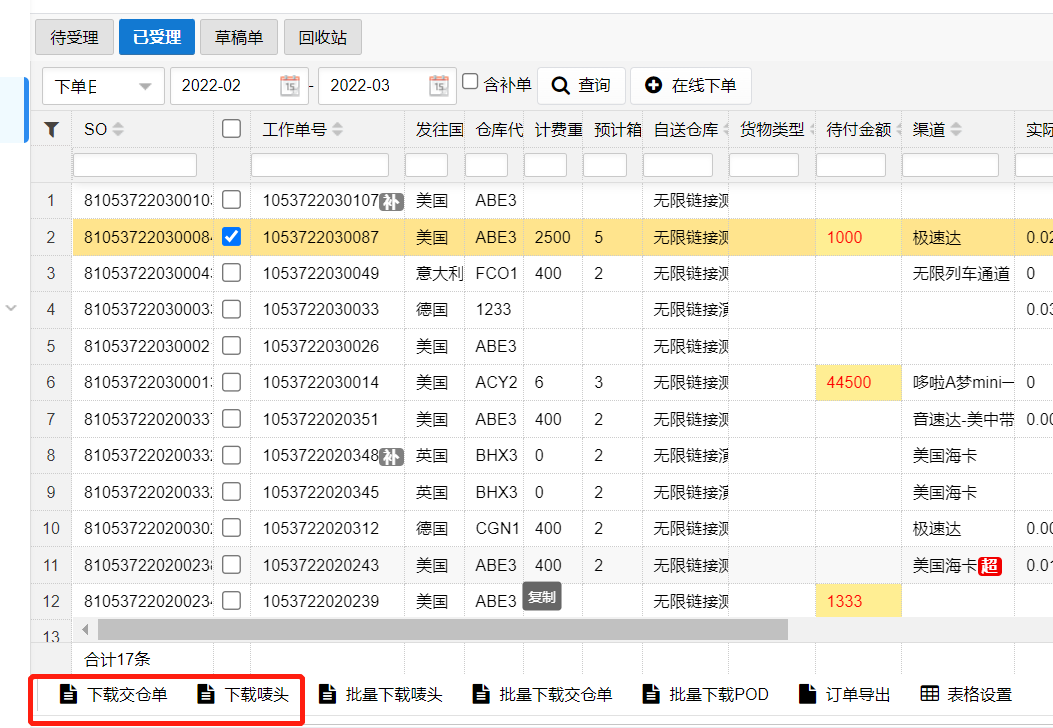Sort by 工作单号 column arrows
This screenshot has width=1053, height=728.
pyautogui.click(x=337, y=129)
